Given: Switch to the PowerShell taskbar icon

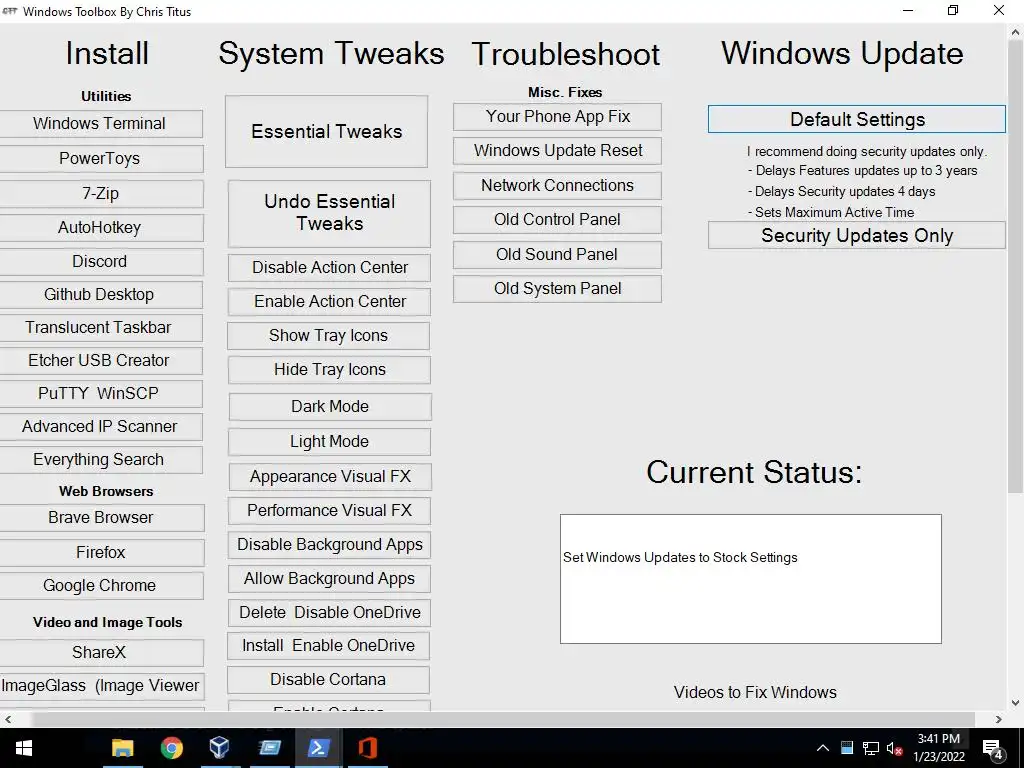Looking at the screenshot, I should [318, 748].
